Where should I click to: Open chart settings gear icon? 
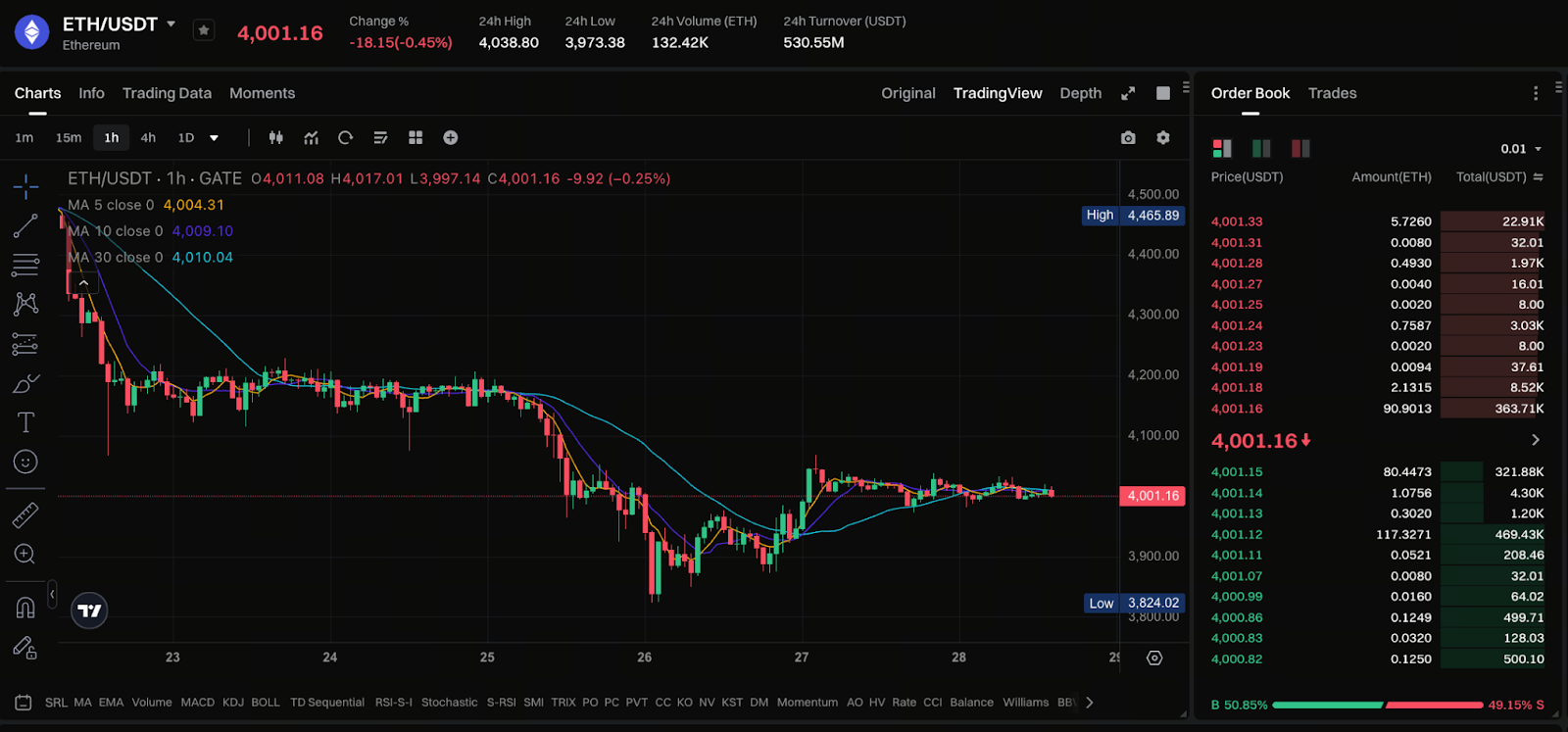click(x=1163, y=138)
